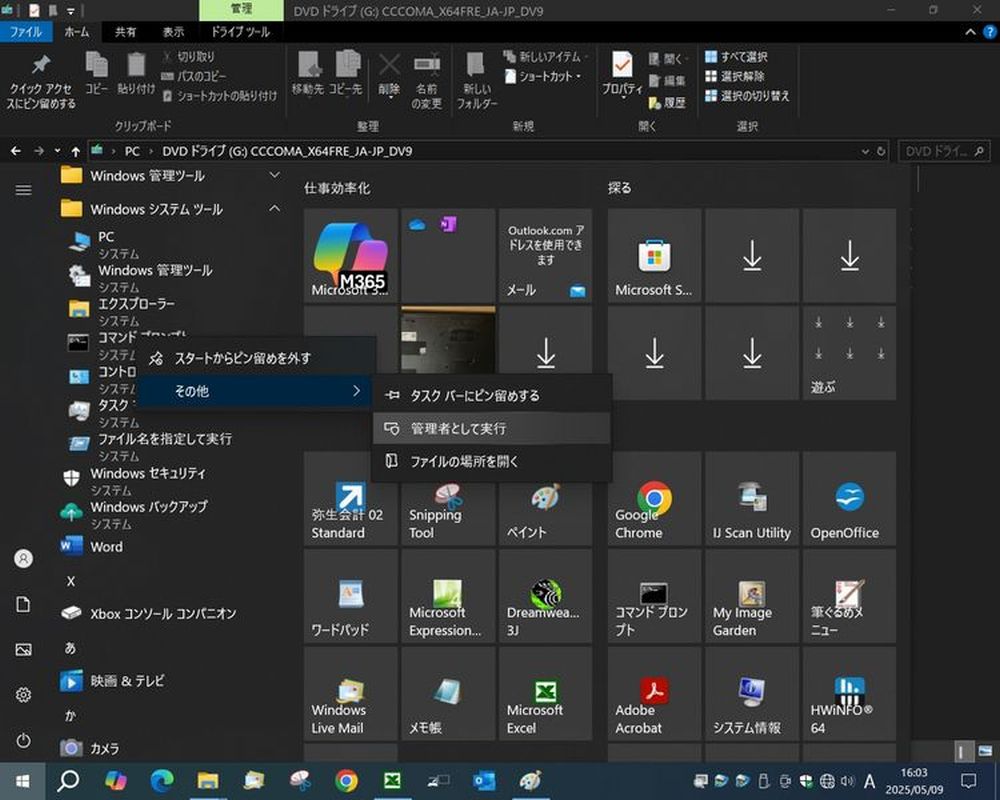Image resolution: width=1000 pixels, height=800 pixels.
Task: Open the user account icon in Start
Action: (x=24, y=559)
